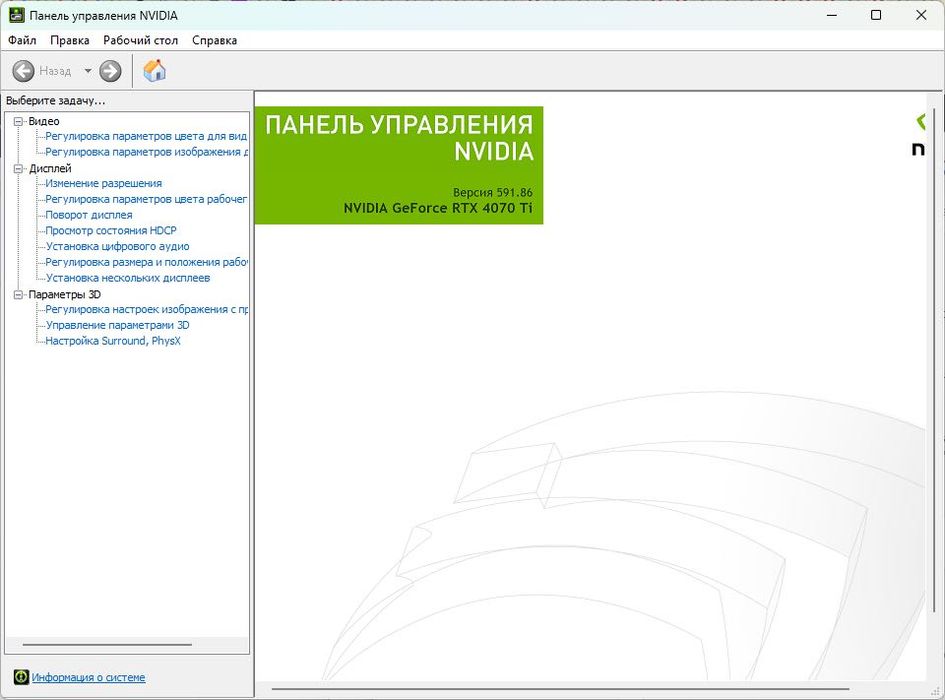Click the NVIDIA GeForce RTX 4070 Ti text
945x700 pixels.
[x=438, y=208]
